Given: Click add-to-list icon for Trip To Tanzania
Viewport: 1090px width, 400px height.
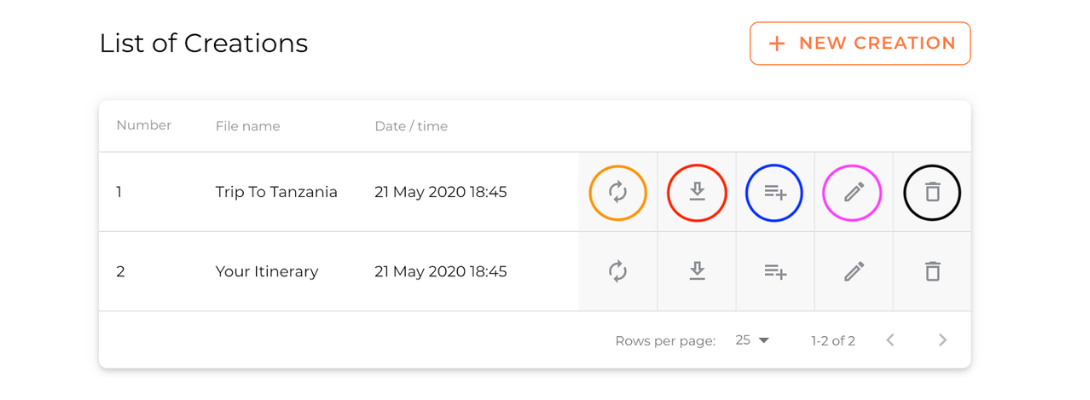Looking at the screenshot, I should 775,193.
